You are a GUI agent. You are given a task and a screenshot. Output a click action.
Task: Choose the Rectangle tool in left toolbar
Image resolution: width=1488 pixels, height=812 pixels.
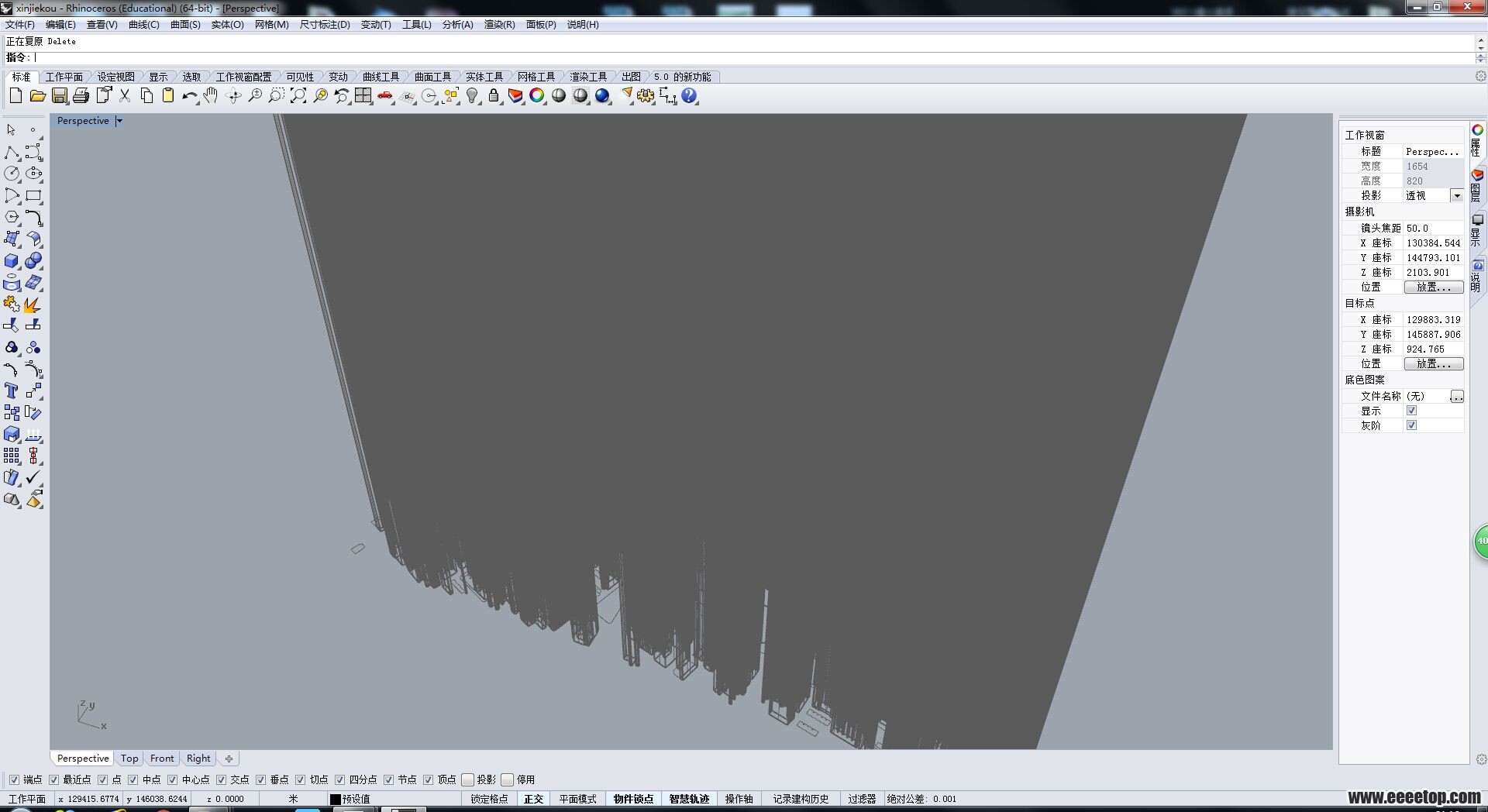click(33, 195)
